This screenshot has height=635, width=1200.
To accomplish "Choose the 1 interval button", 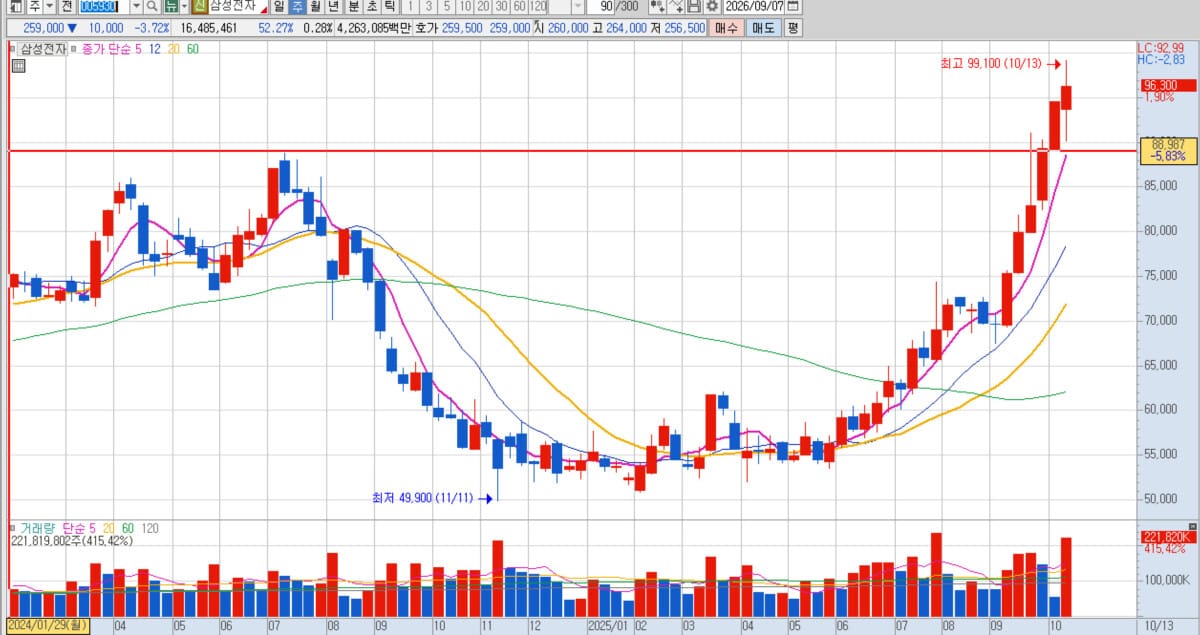I will tap(412, 7).
